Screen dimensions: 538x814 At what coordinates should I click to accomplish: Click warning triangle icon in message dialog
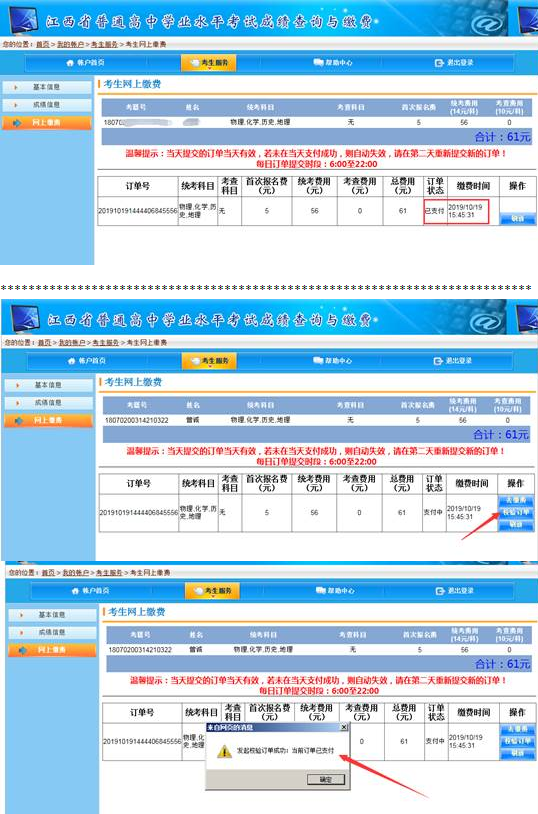(x=224, y=751)
